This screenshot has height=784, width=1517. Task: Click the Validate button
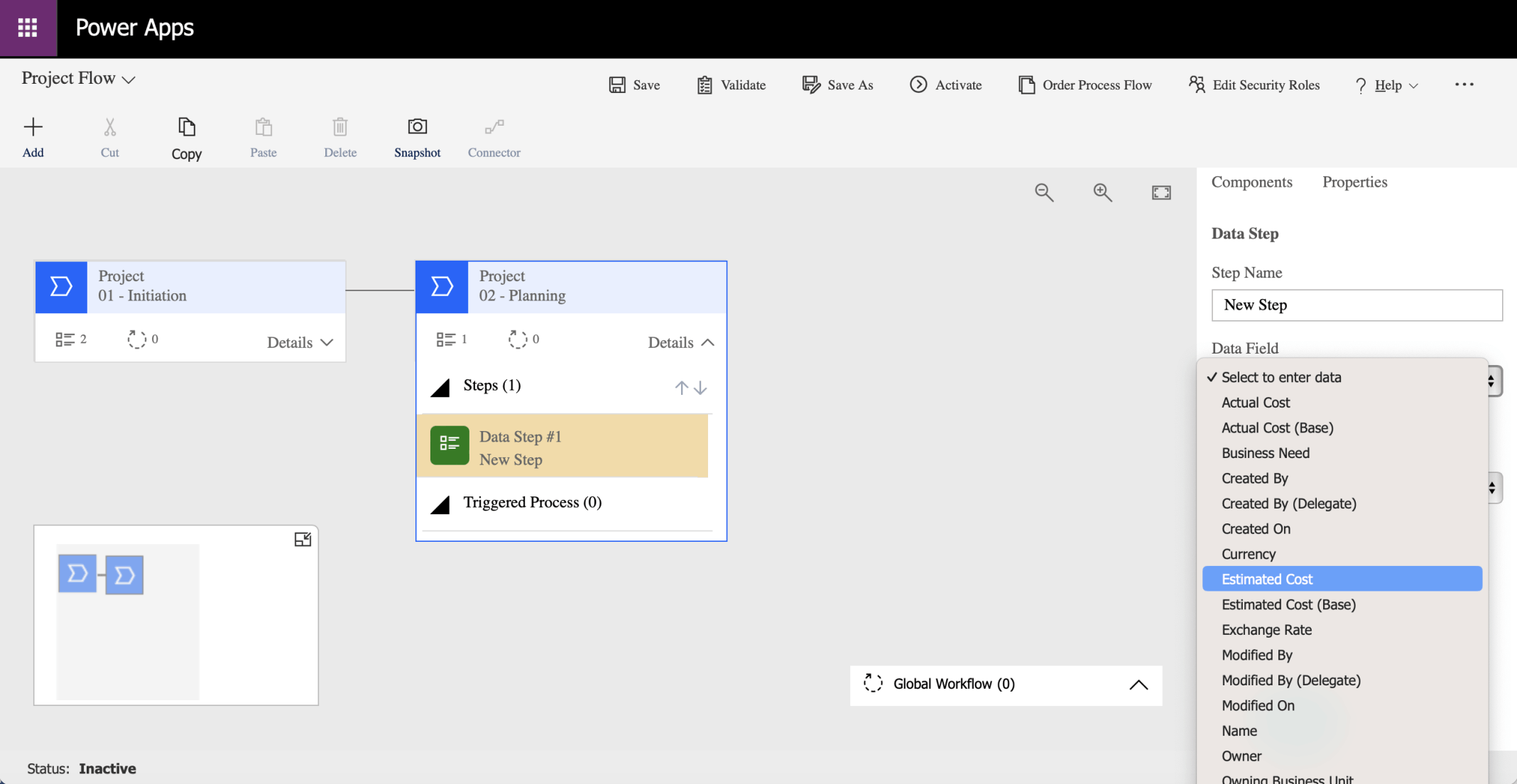pos(732,85)
